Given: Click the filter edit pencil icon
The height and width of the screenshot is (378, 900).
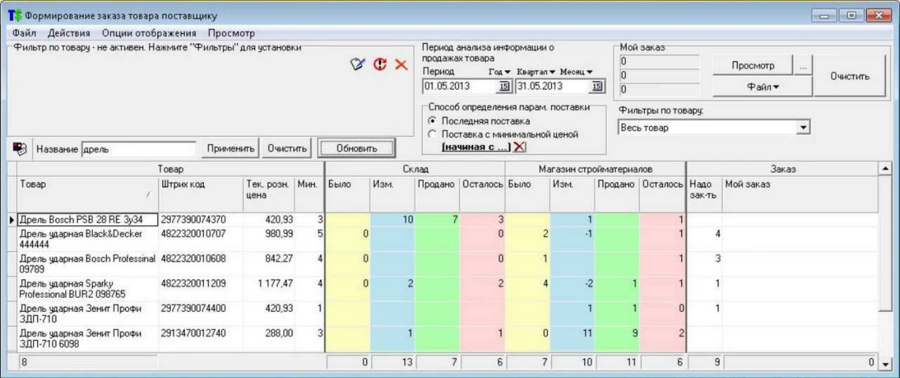Looking at the screenshot, I should 358,64.
